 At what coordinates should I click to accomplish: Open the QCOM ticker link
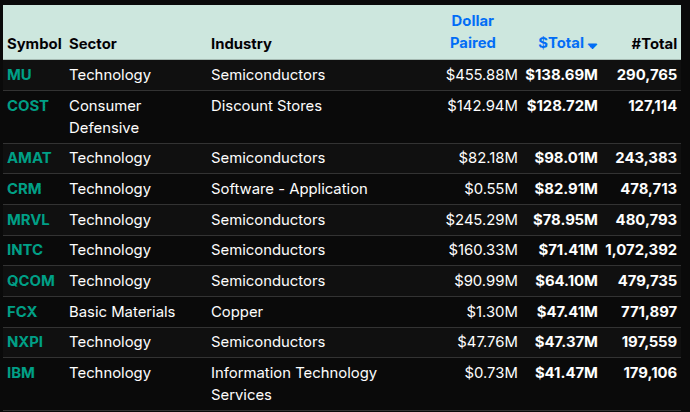pyautogui.click(x=30, y=281)
